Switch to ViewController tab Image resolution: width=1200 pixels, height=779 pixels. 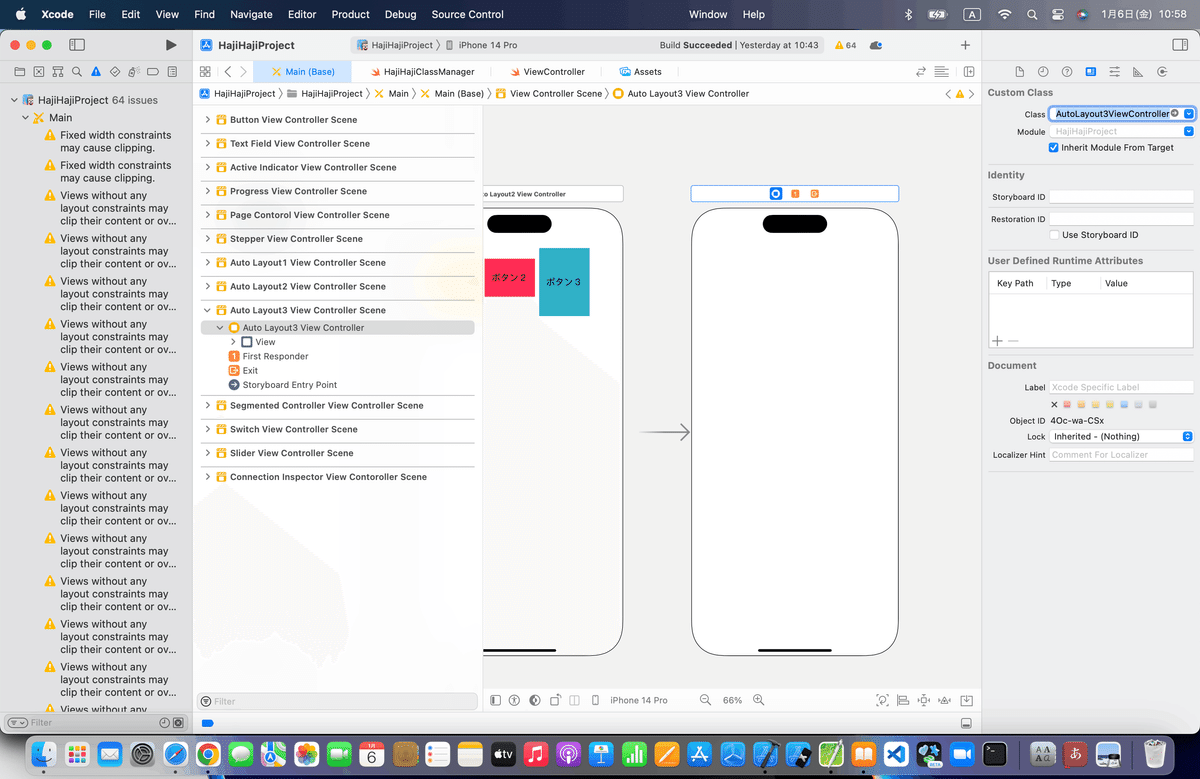547,72
